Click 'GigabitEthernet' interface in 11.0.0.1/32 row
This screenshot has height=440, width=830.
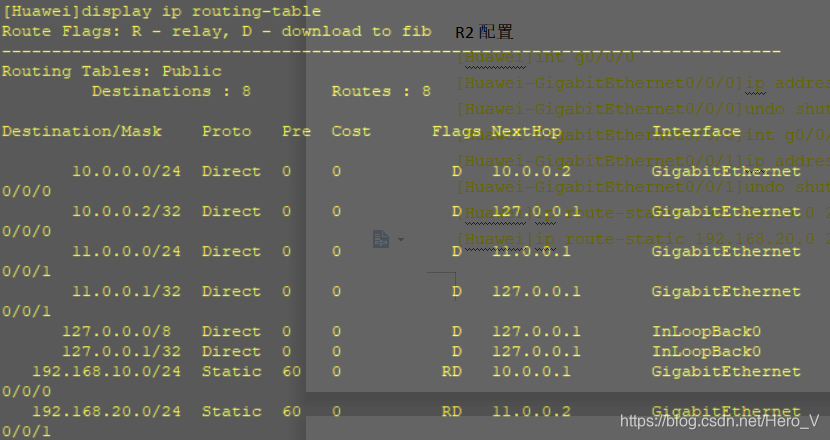[726, 291]
